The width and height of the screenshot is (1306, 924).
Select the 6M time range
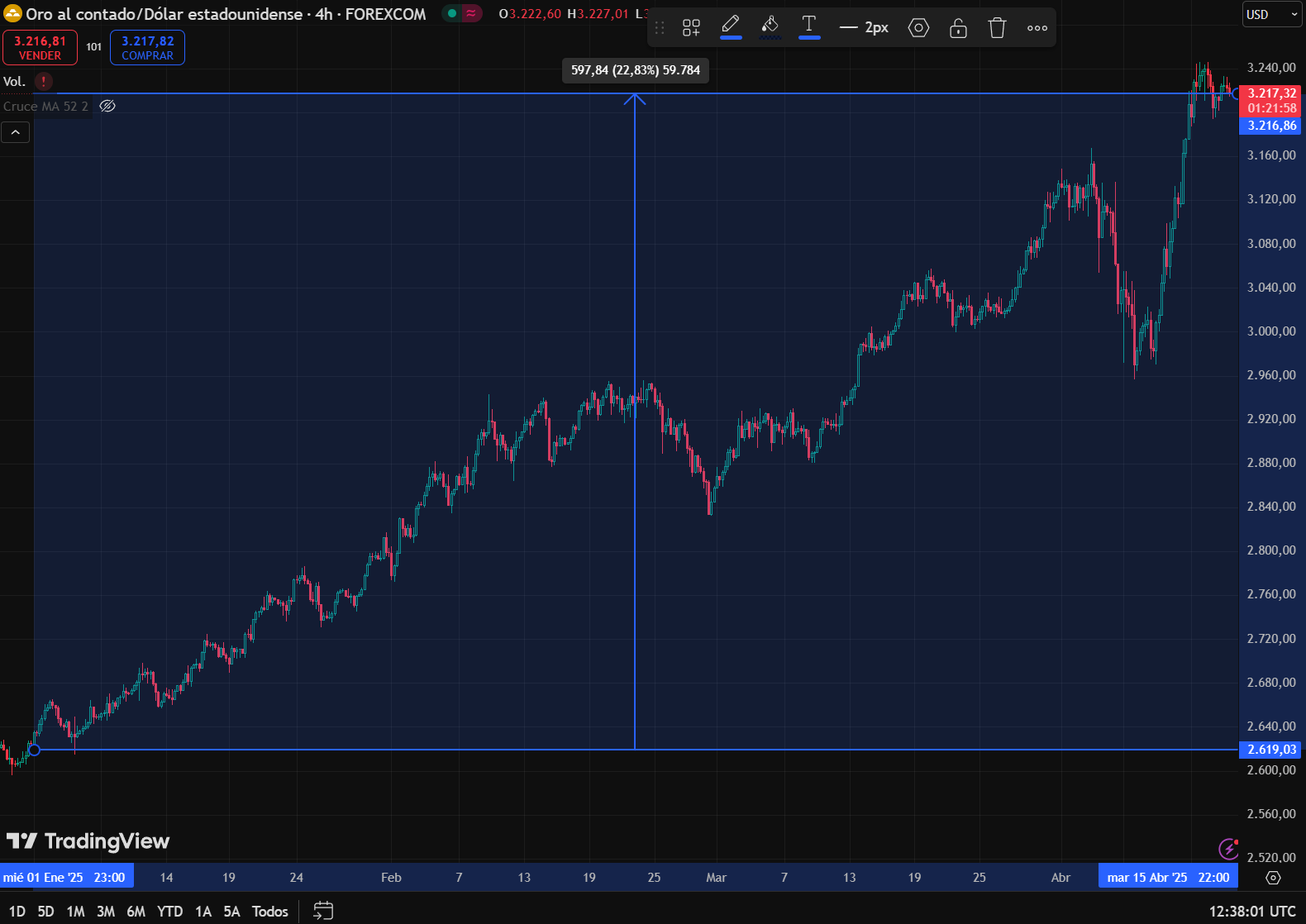[x=136, y=911]
